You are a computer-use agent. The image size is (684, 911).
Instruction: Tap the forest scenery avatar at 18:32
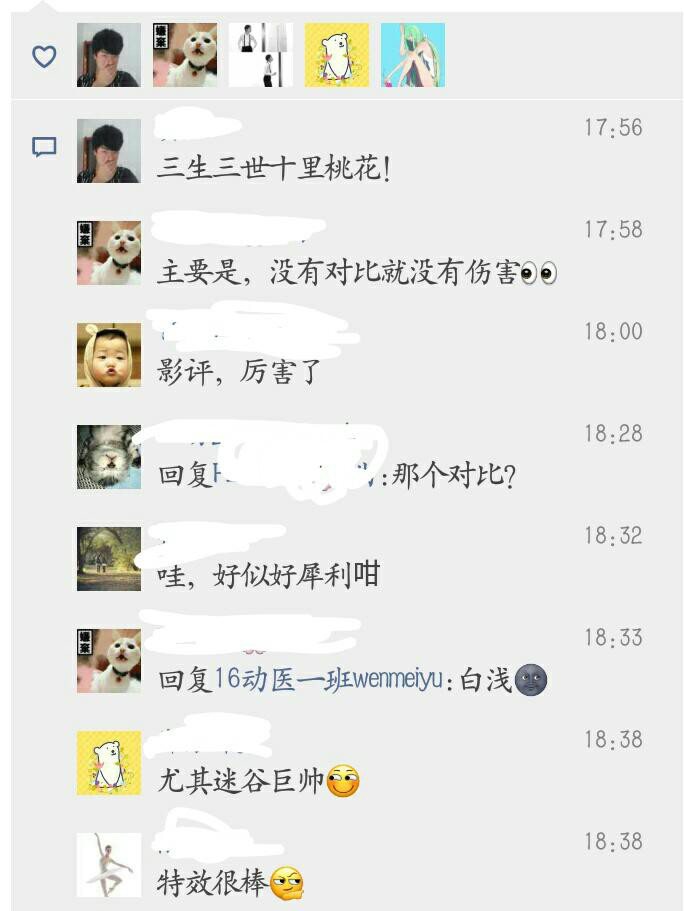tap(109, 559)
